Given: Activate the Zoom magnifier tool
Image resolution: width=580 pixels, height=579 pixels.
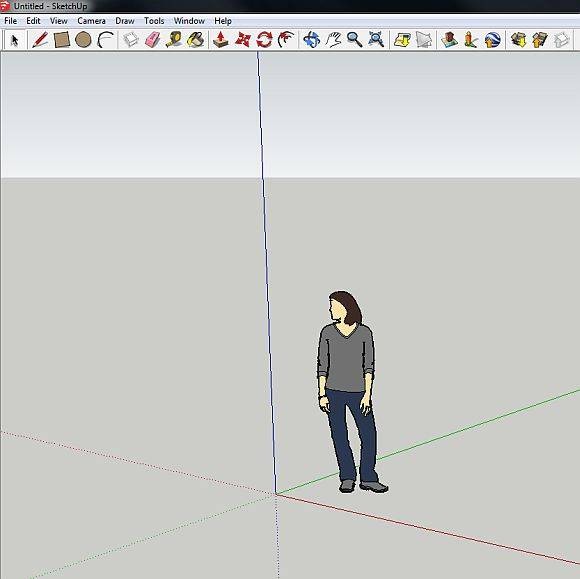Looking at the screenshot, I should click(354, 40).
